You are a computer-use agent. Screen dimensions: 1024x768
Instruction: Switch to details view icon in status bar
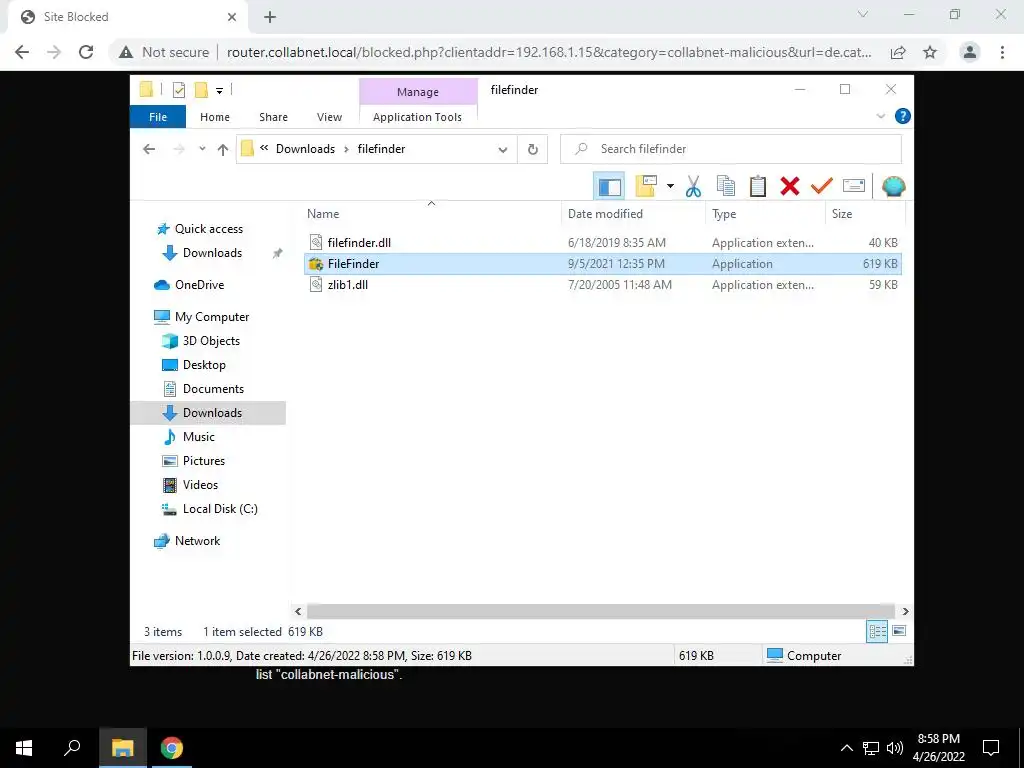click(x=877, y=631)
